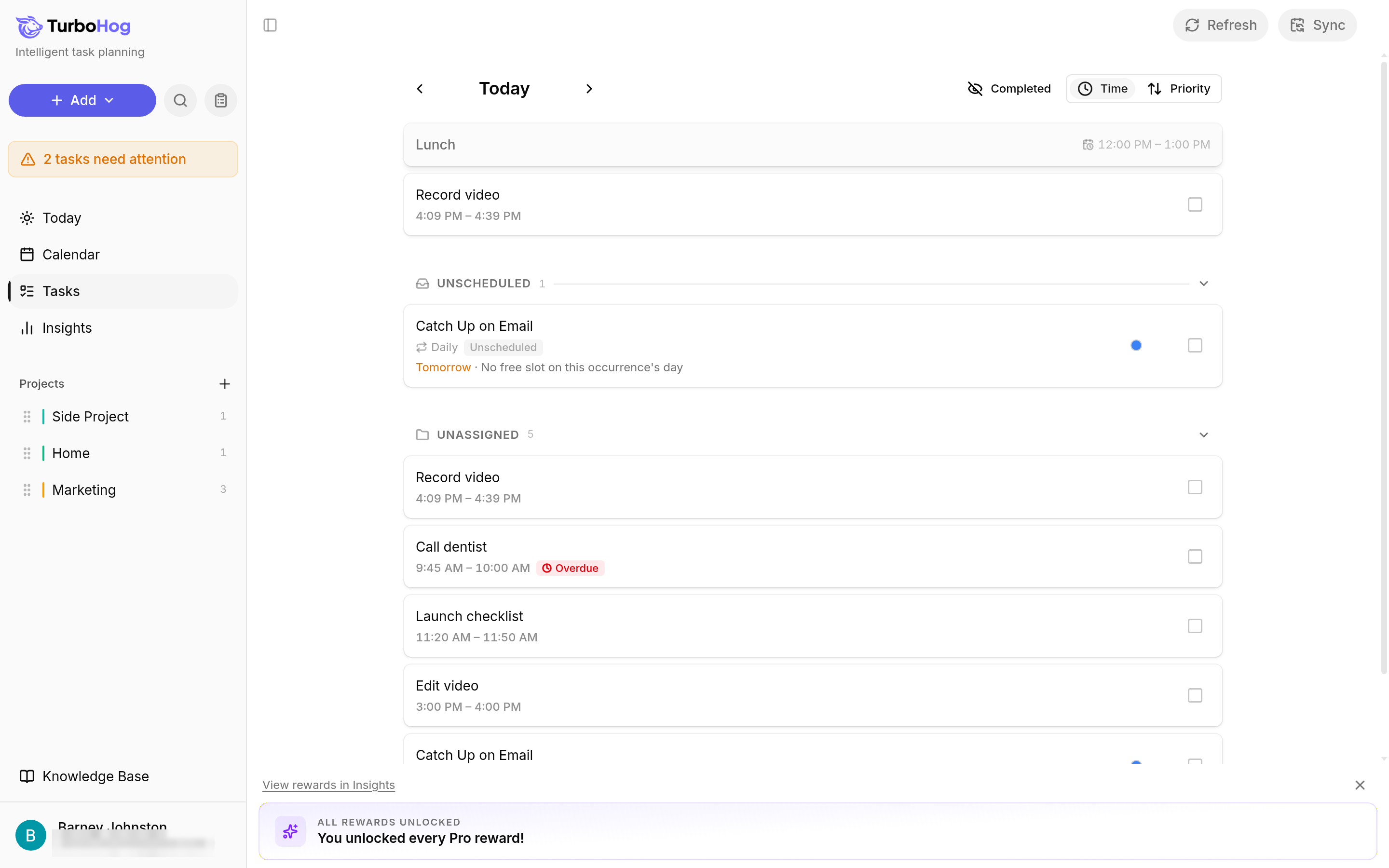Viewport: 1389px width, 868px height.
Task: Sort tasks by Priority
Action: pyautogui.click(x=1179, y=88)
